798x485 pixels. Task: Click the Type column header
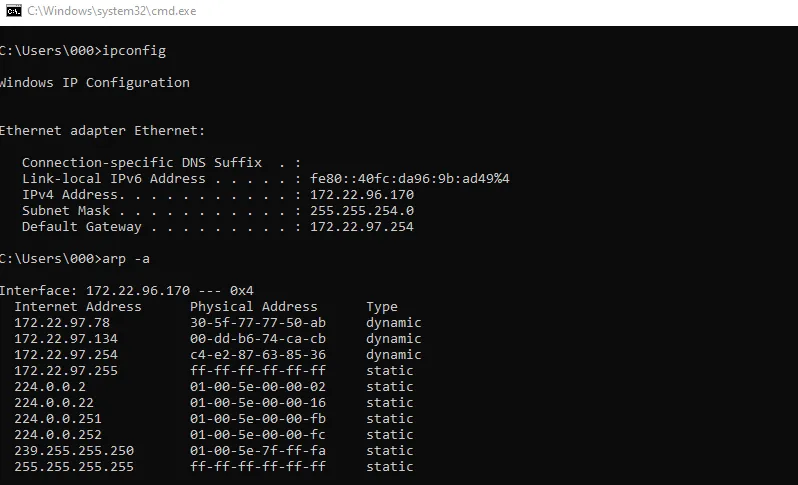[x=382, y=306]
